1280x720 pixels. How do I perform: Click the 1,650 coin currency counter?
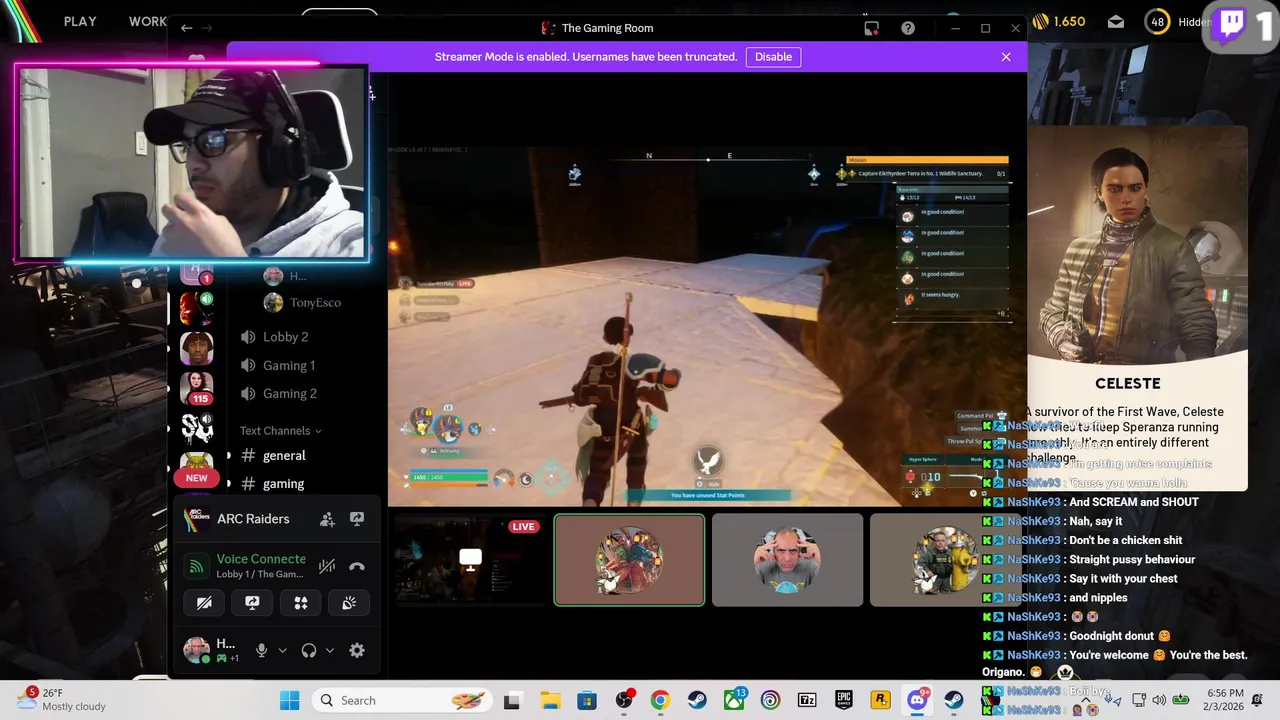(x=1058, y=21)
